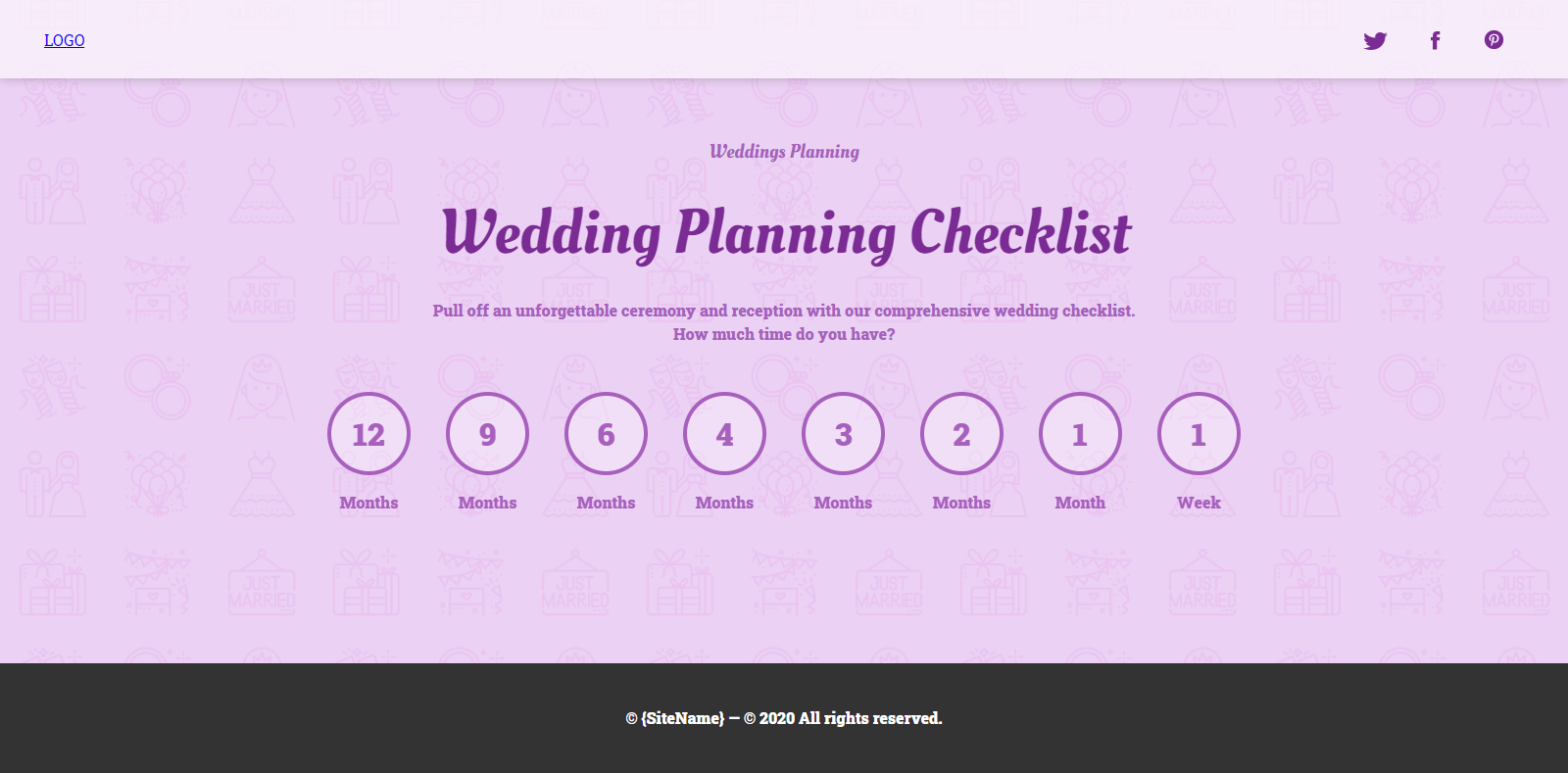Click the Week label below the 1 circle
Image resolution: width=1568 pixels, height=773 pixels.
coord(1199,503)
